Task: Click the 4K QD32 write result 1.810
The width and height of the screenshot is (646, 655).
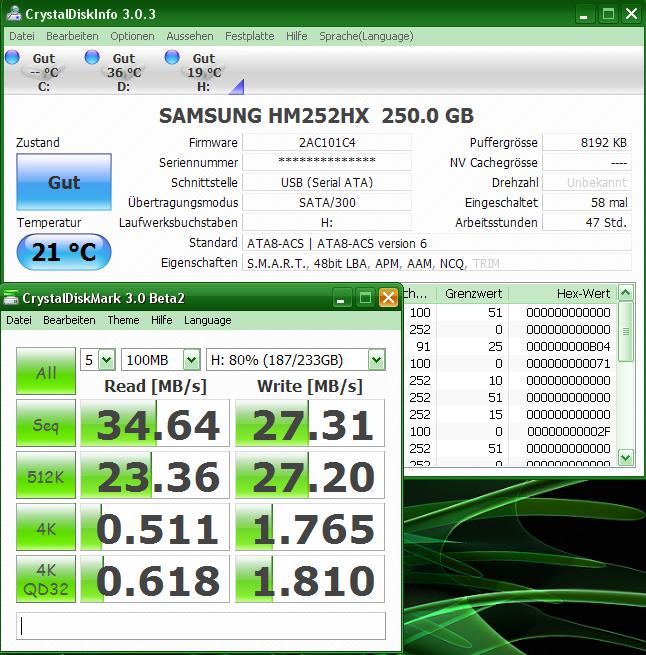Action: 310,579
